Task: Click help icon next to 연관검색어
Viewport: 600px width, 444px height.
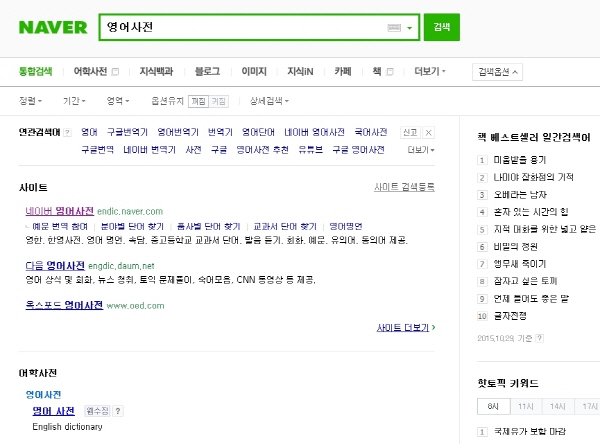Action: (68, 133)
